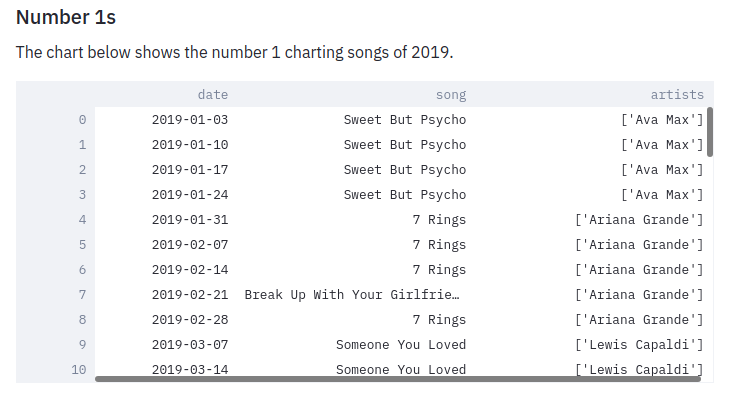Click the vertical scrollbar thumb of table
740x394 pixels.
[x=710, y=132]
